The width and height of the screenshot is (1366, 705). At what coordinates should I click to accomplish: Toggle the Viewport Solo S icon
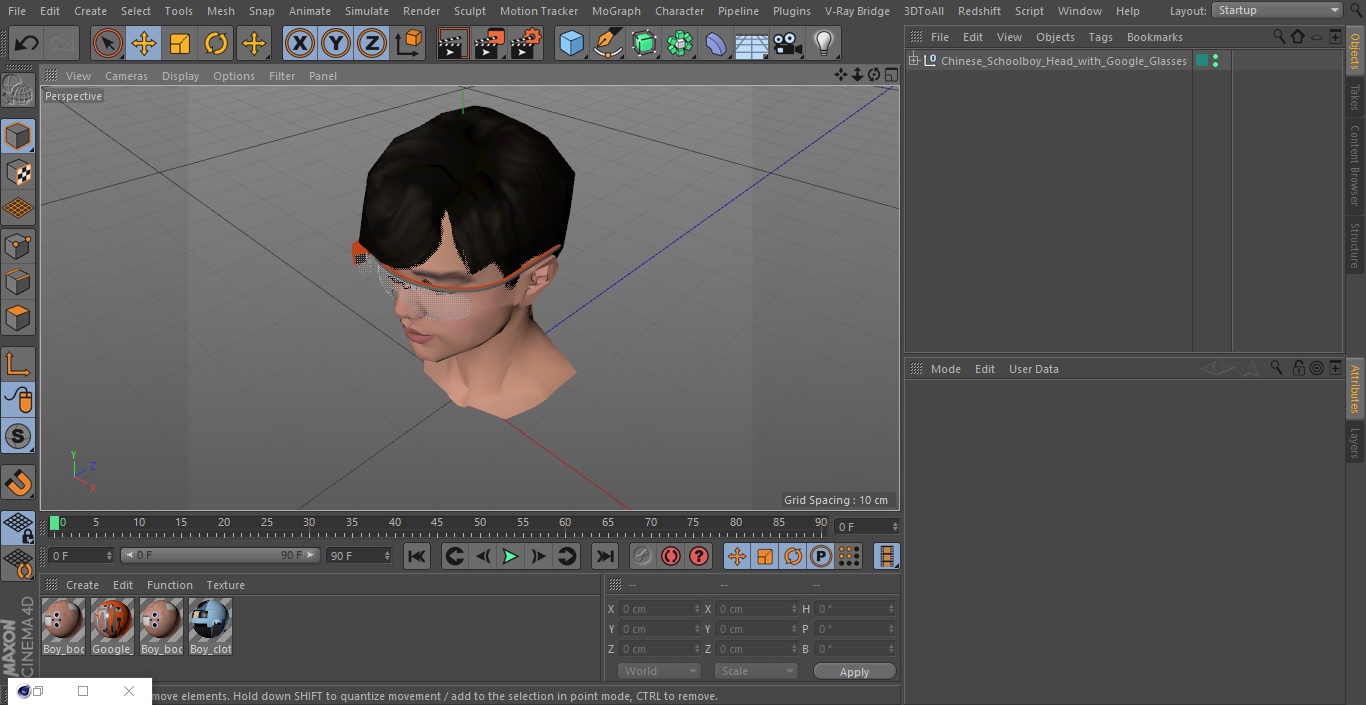point(18,436)
